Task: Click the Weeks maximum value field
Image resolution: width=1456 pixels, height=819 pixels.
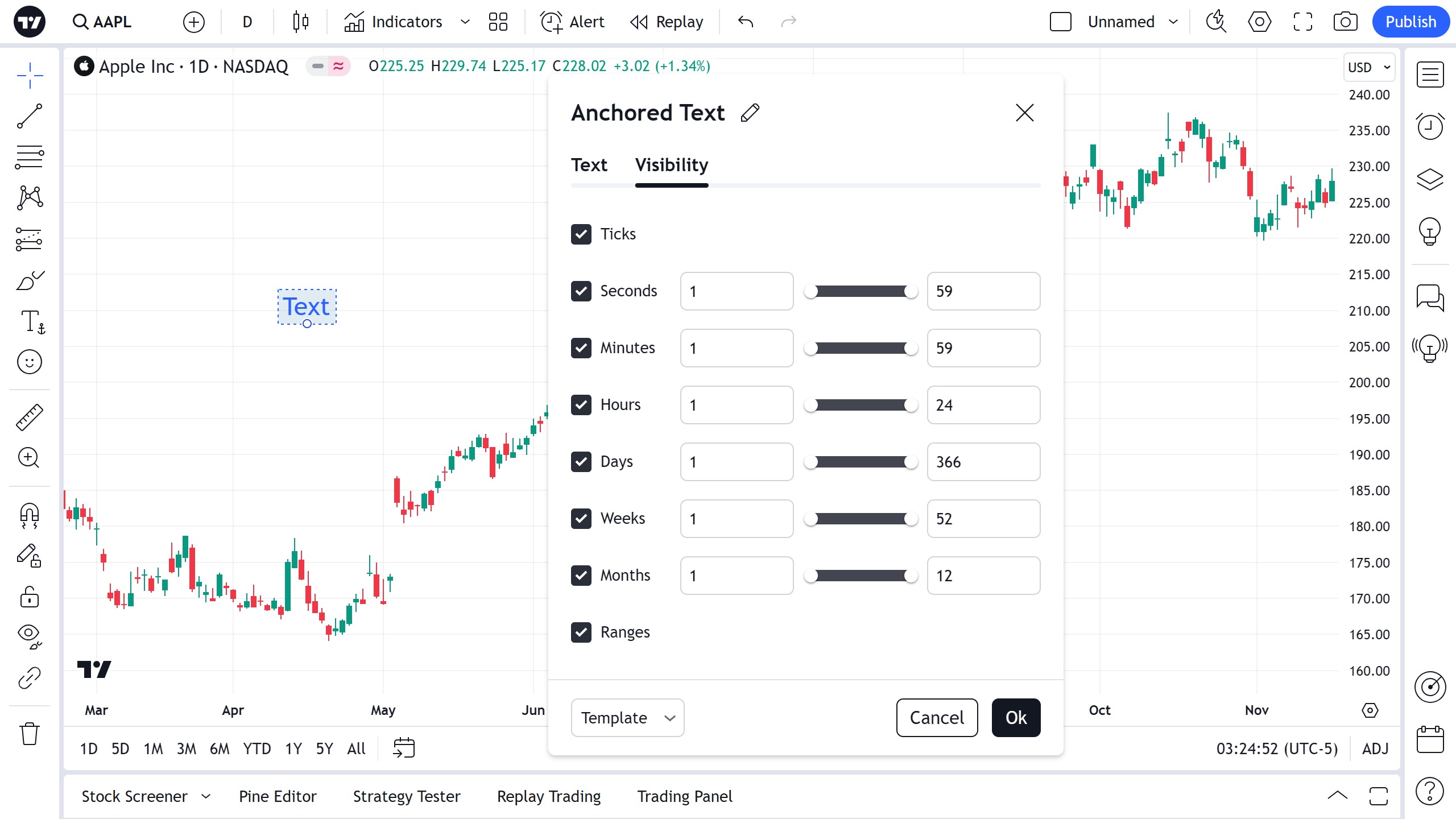Action: coord(983,519)
